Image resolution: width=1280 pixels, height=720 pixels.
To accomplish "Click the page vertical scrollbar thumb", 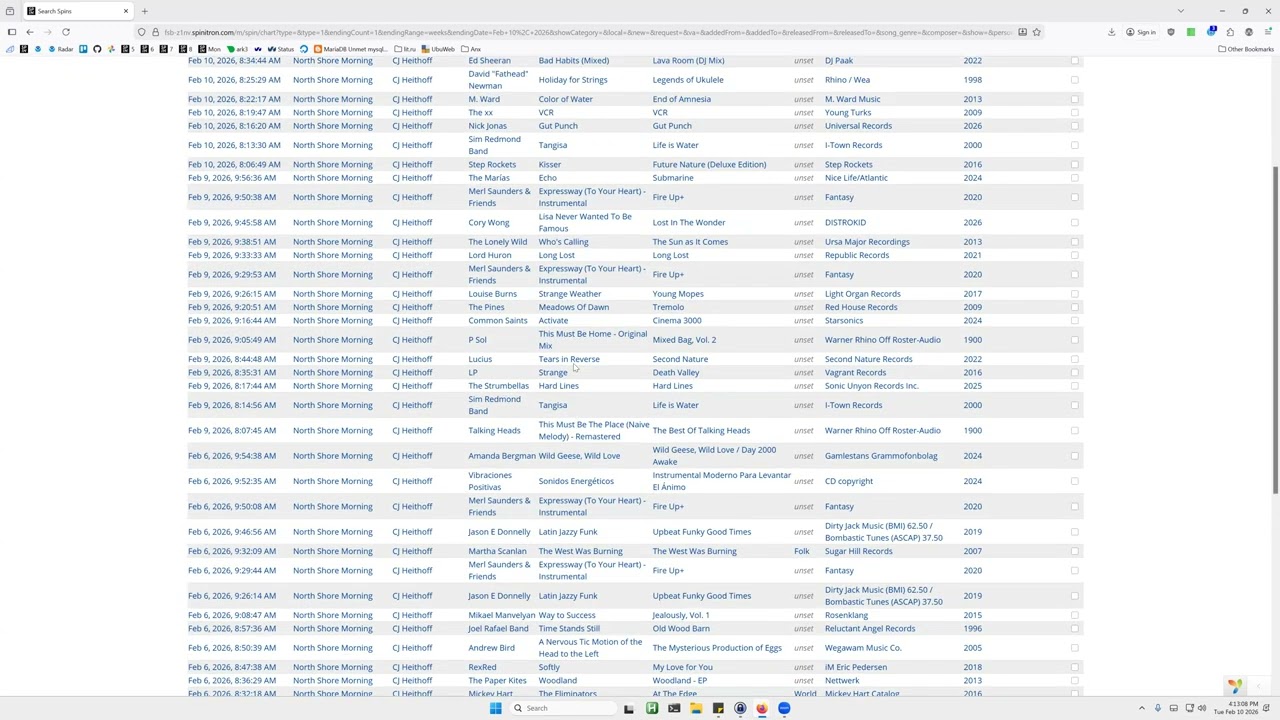I will click(1275, 328).
